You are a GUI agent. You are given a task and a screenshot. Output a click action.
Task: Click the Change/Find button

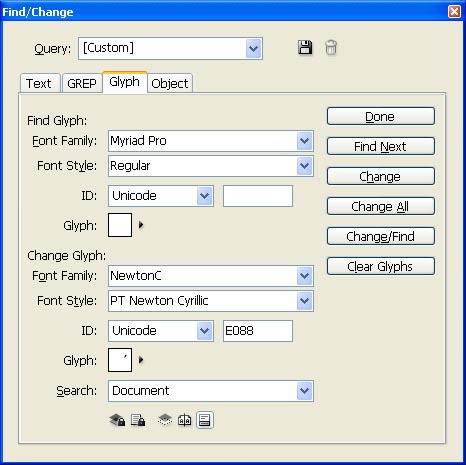(381, 236)
